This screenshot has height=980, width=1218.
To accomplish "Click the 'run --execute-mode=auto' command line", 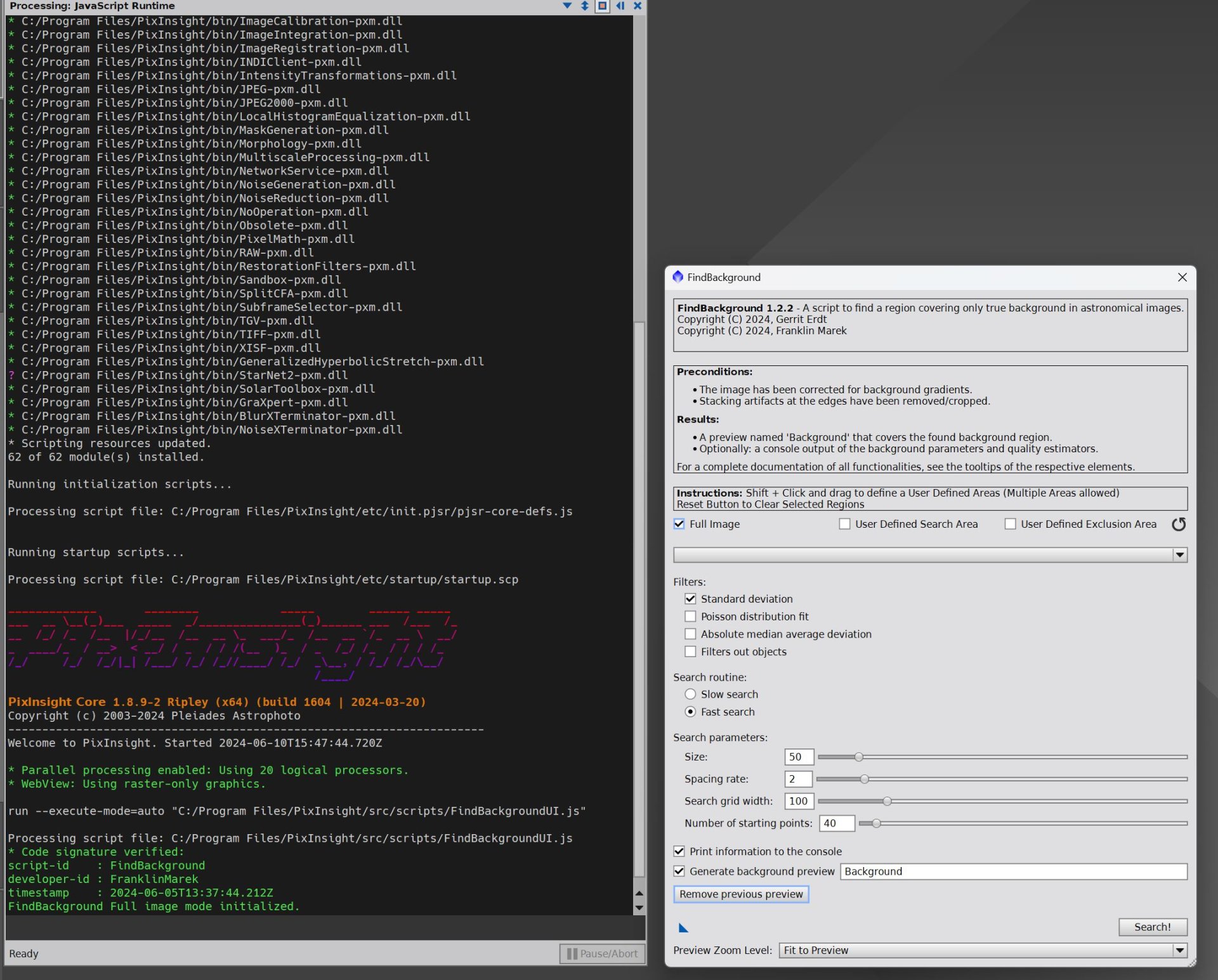I will pos(297,811).
